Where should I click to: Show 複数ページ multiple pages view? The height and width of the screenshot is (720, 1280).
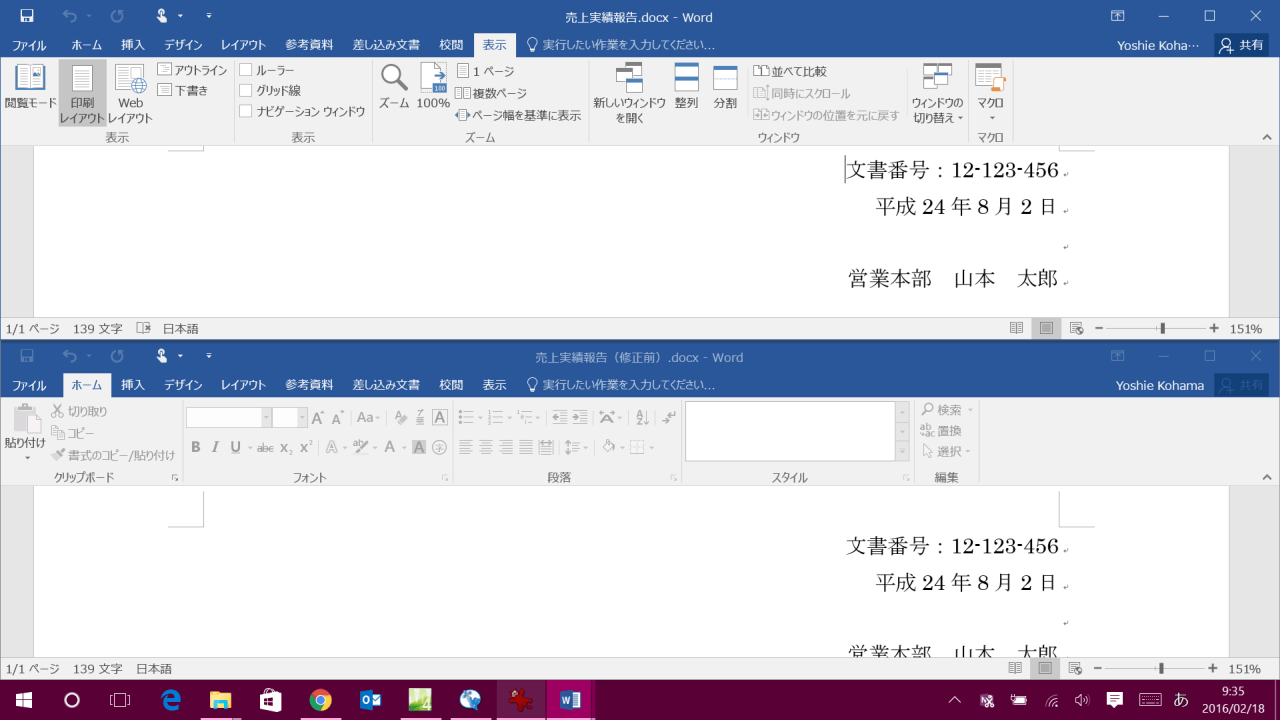tap(491, 93)
